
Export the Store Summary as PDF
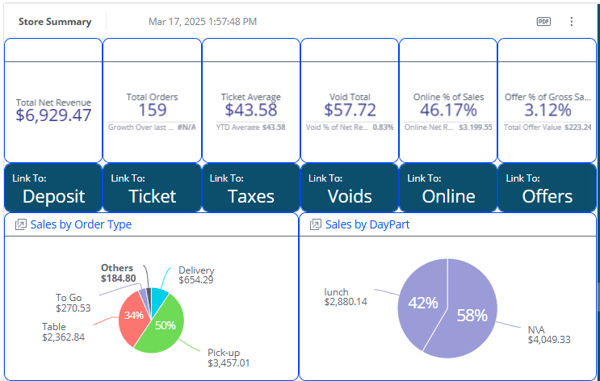pyautogui.click(x=543, y=22)
